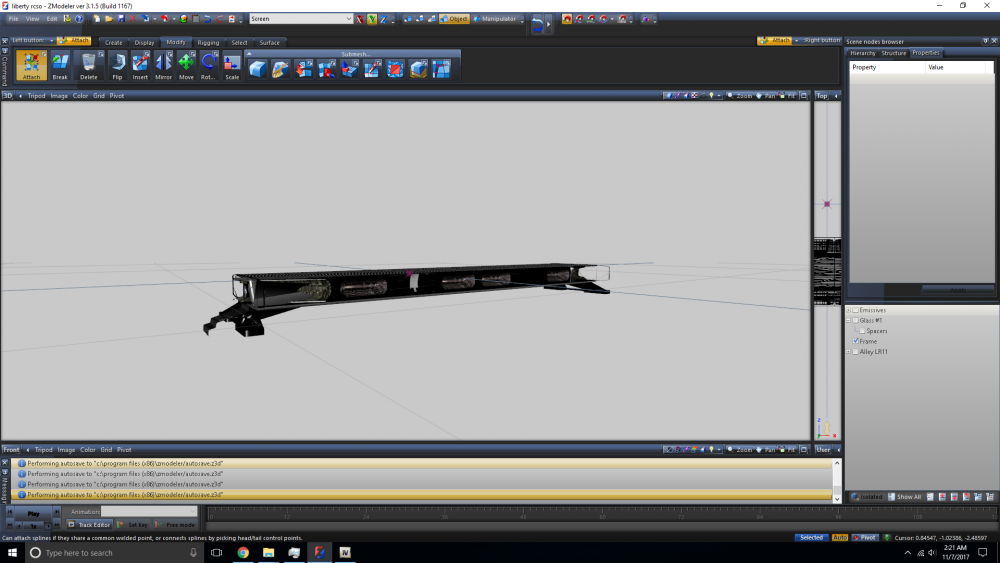This screenshot has width=1000, height=563.
Task: Click the Isolated button
Action: (x=867, y=497)
